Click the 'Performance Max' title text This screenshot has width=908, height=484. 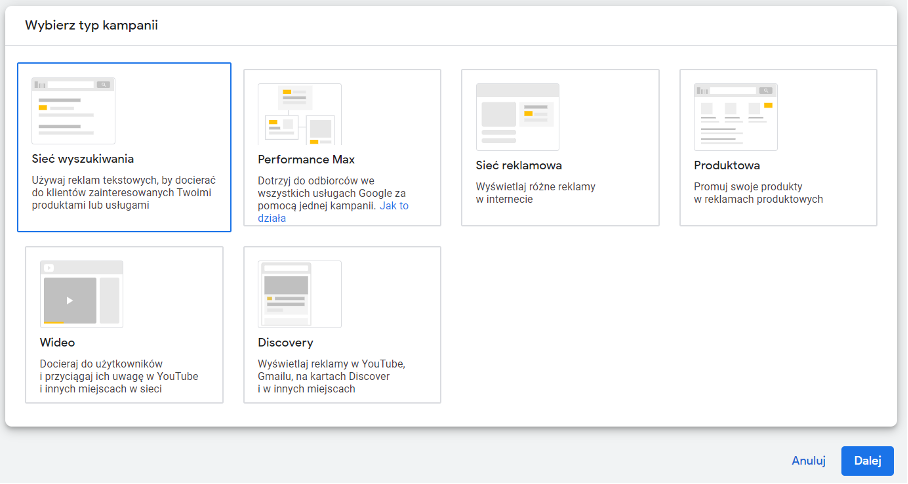click(x=306, y=159)
